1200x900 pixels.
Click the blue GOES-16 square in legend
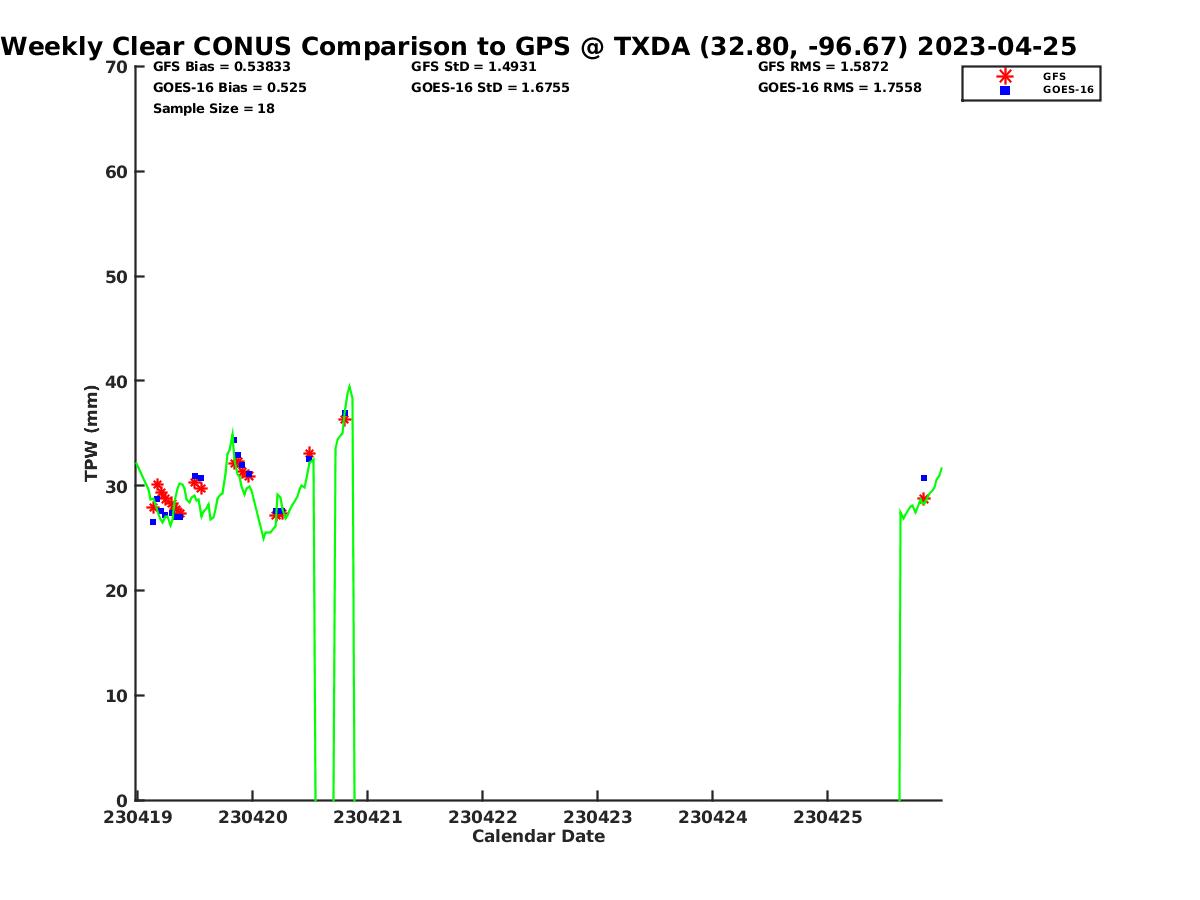click(1005, 90)
